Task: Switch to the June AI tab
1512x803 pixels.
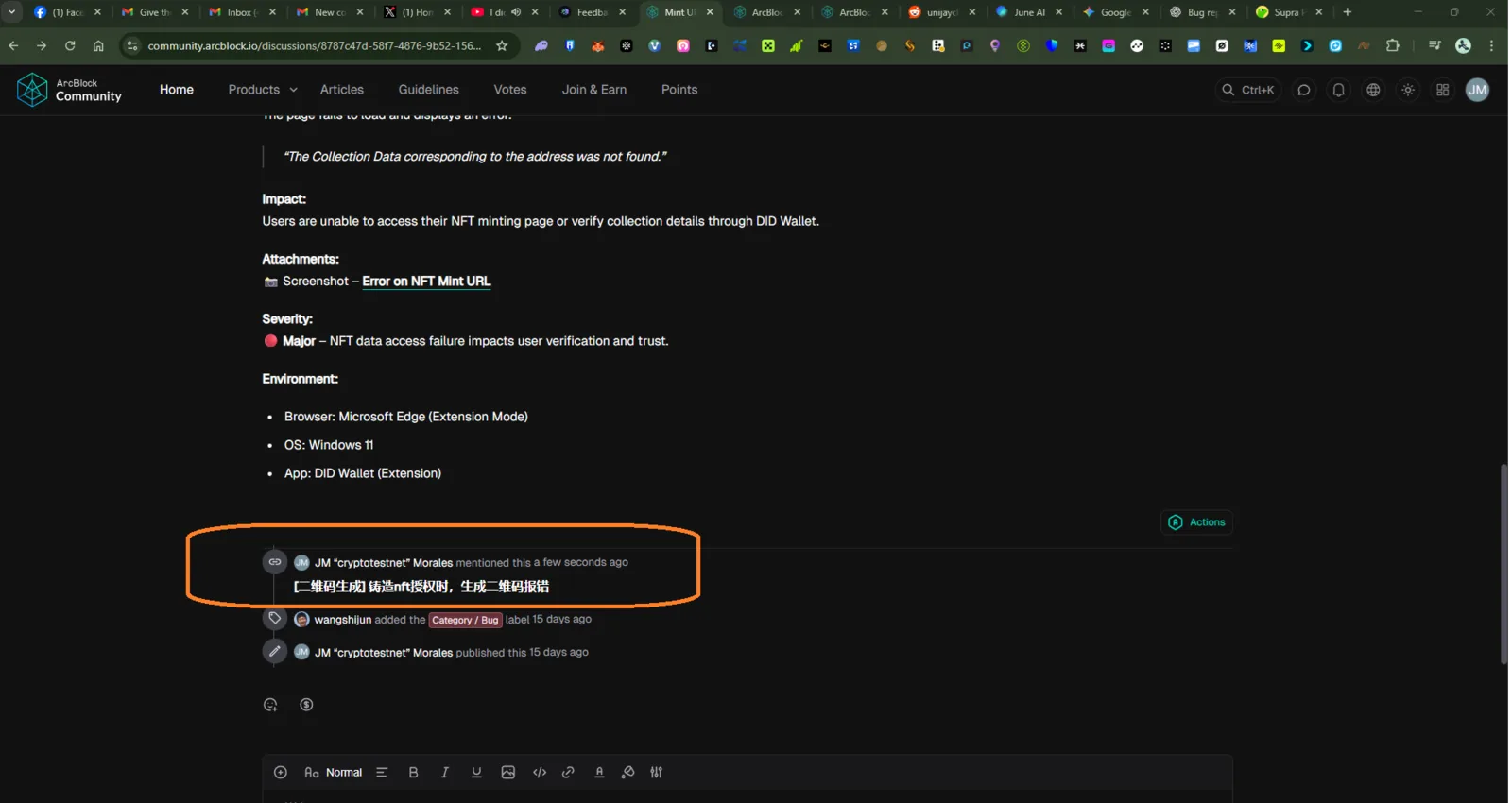Action: (1028, 12)
